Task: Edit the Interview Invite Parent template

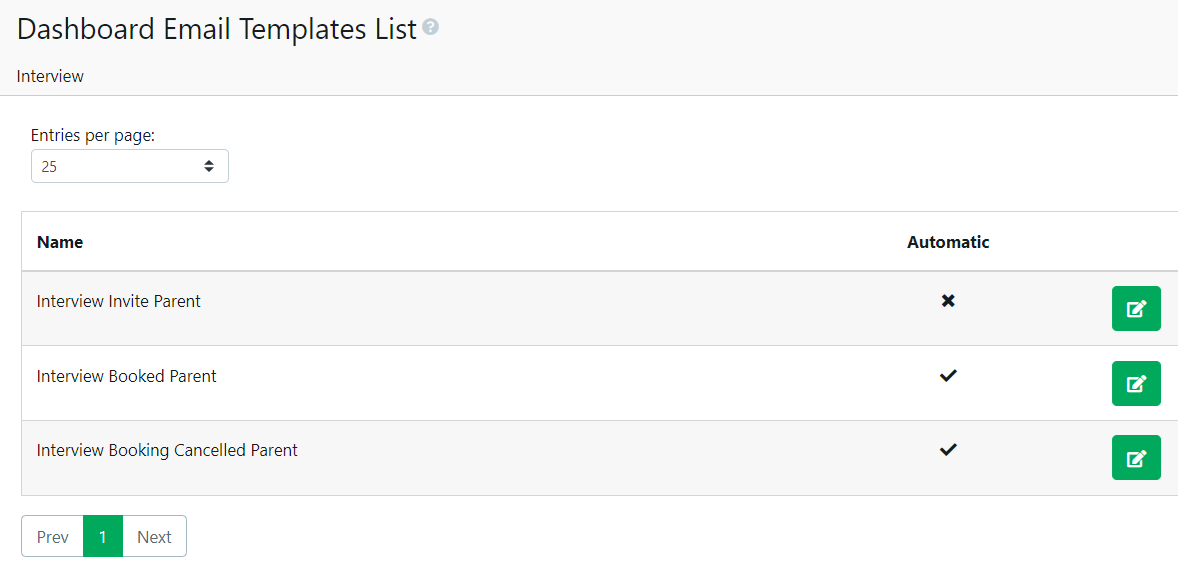Action: (x=1136, y=308)
